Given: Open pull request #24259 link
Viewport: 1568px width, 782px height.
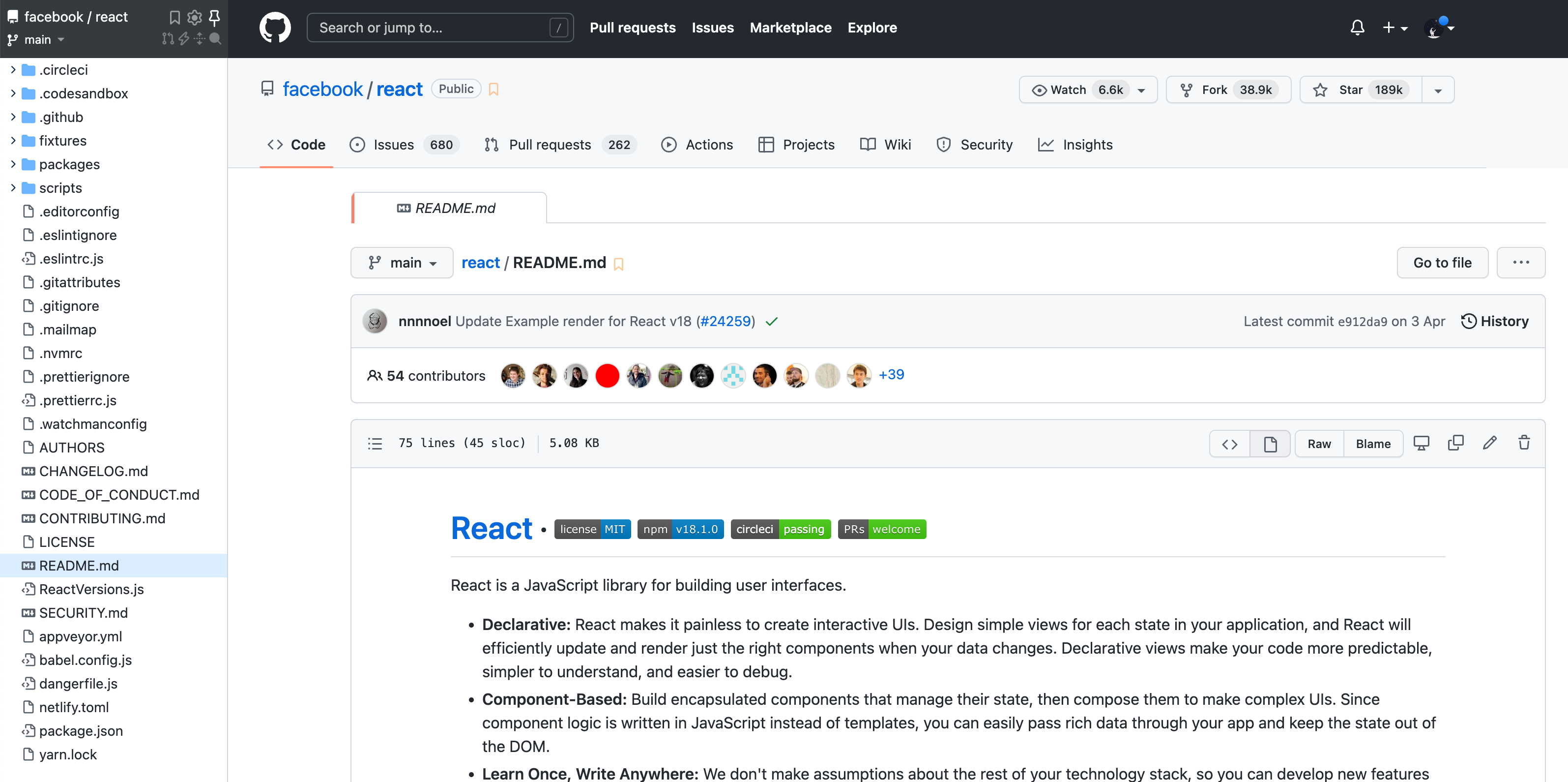Looking at the screenshot, I should [726, 321].
